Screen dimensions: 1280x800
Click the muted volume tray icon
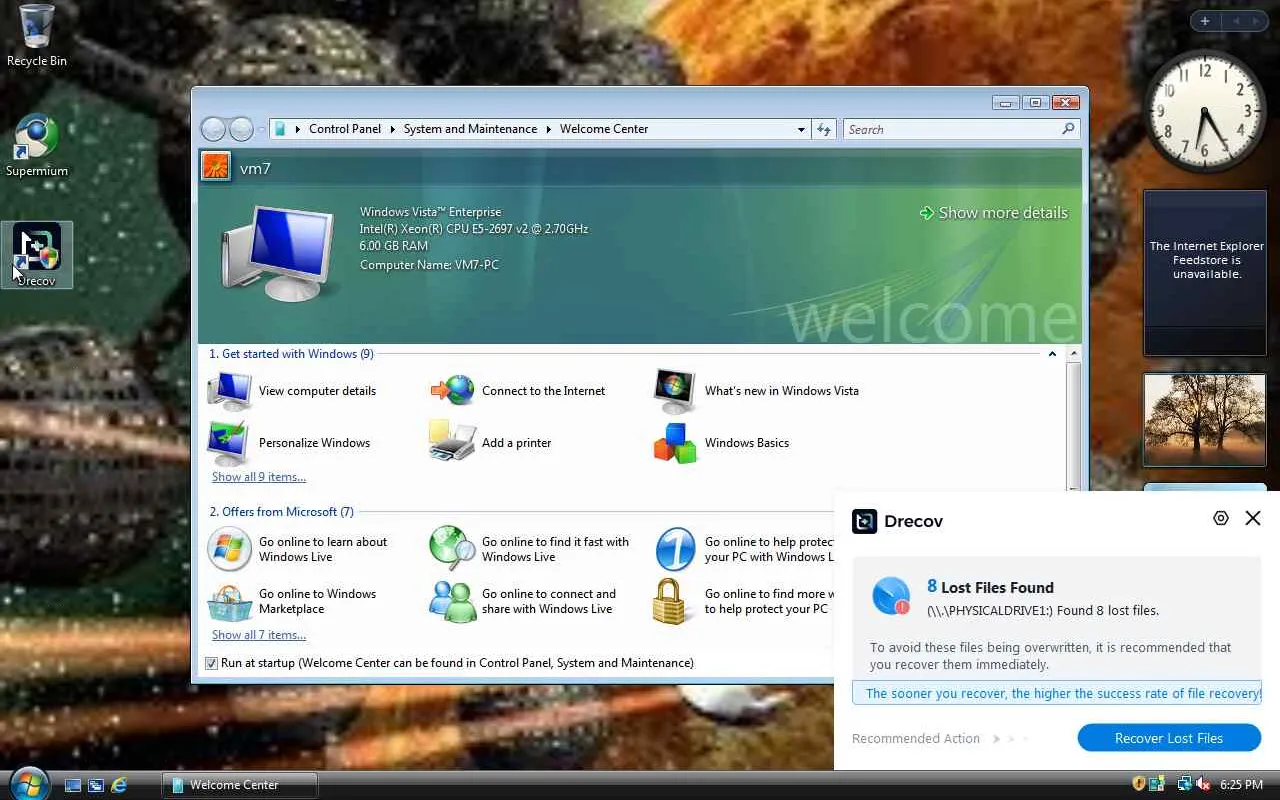click(x=1203, y=784)
